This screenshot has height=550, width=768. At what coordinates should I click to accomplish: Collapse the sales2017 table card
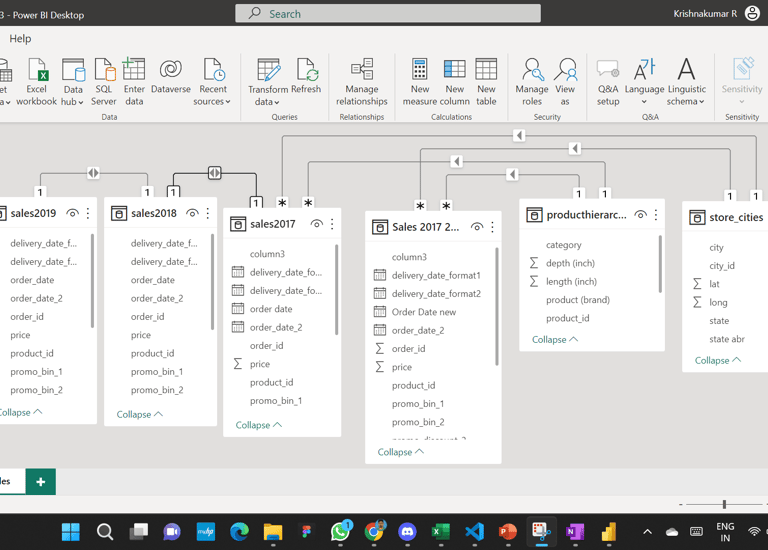(x=259, y=425)
